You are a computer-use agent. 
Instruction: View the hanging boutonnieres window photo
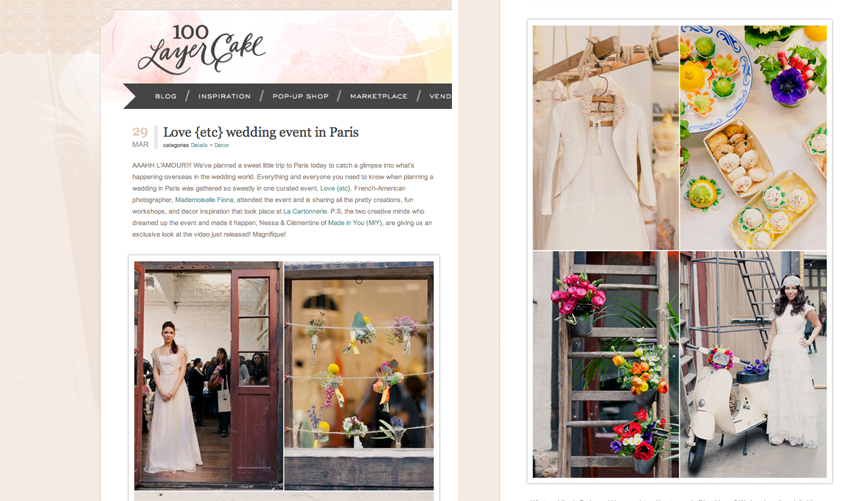pos(359,375)
